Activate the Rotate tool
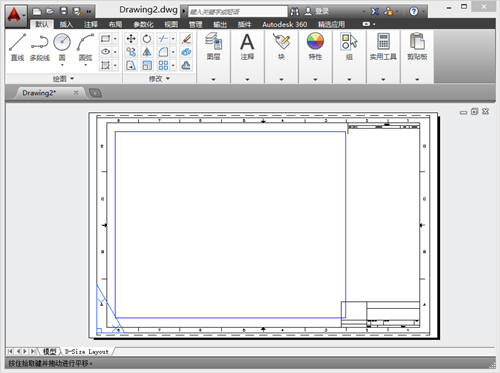Image resolution: width=500 pixels, height=373 pixels. click(147, 39)
